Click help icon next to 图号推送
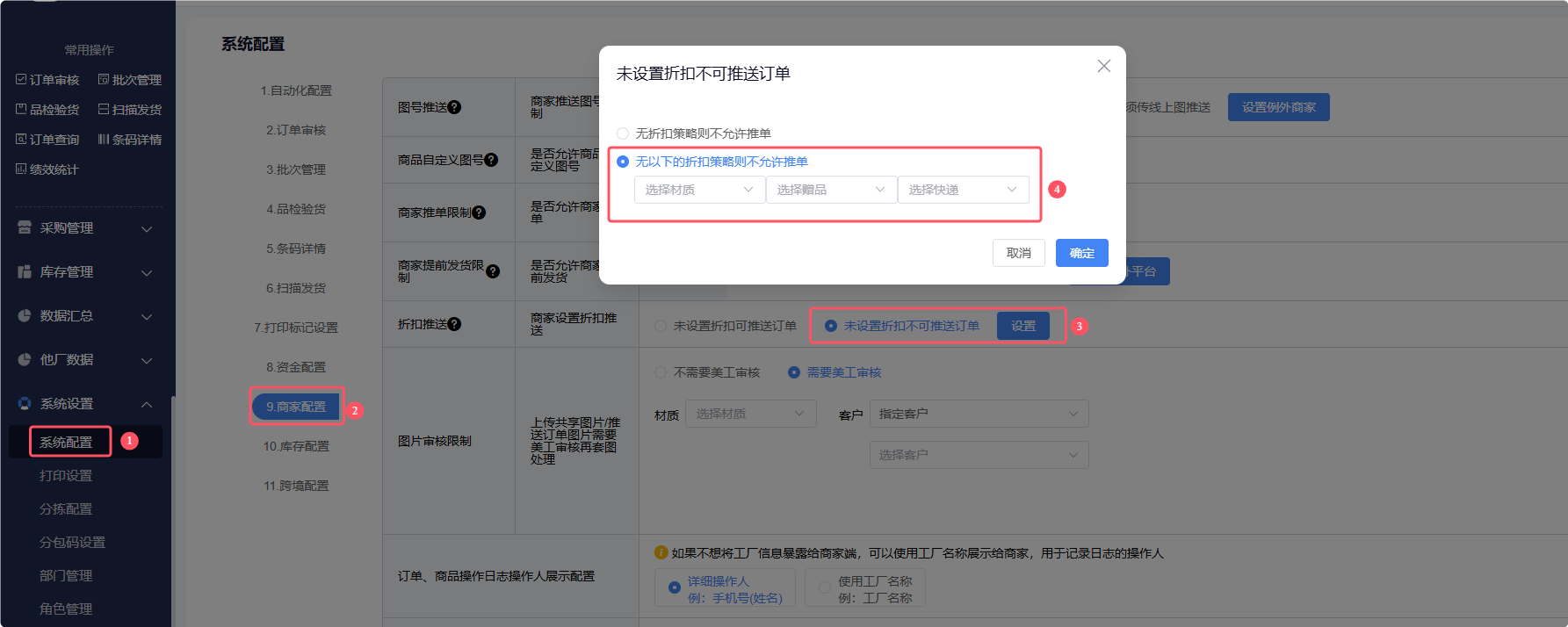Screen dimensions: 1568x627 (454, 107)
